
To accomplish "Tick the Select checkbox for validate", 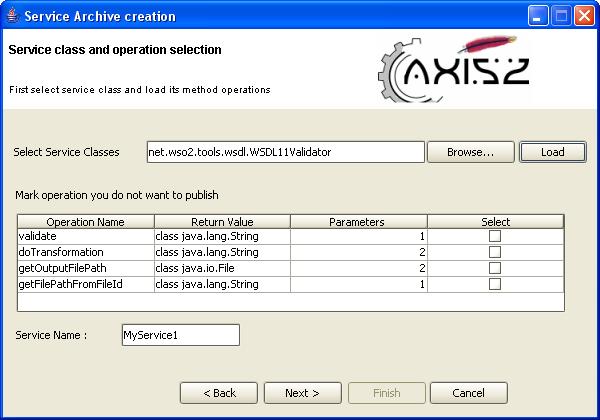I will coord(495,236).
